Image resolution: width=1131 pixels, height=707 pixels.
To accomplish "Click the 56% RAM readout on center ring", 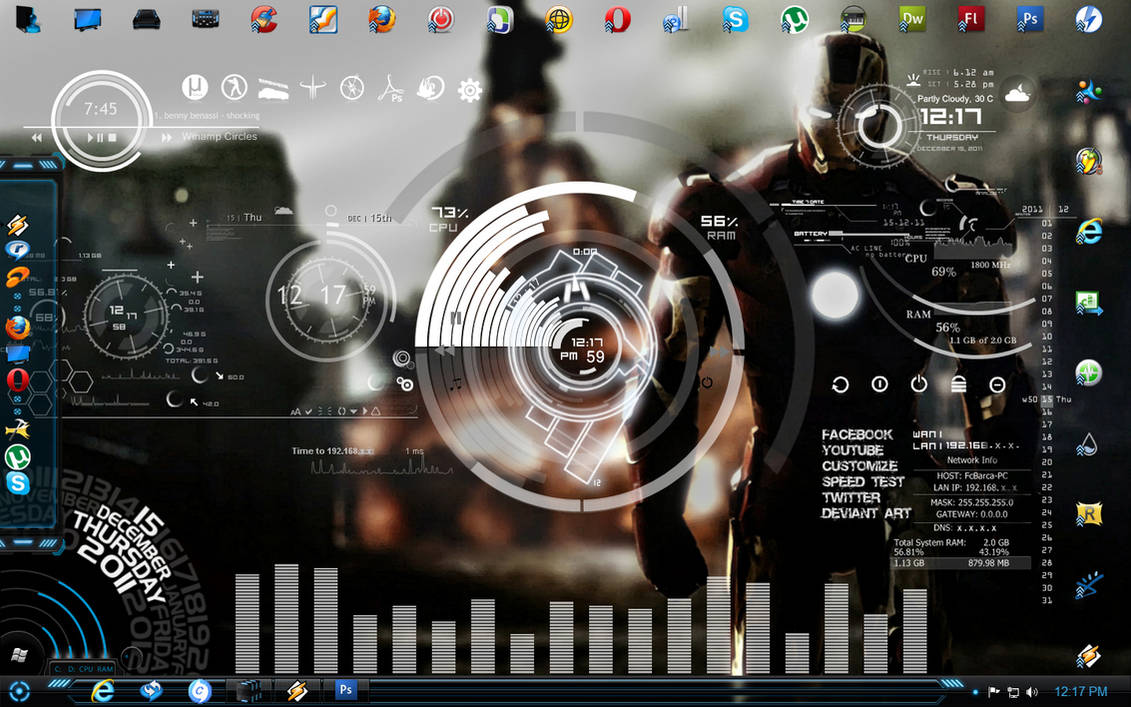I will point(719,227).
